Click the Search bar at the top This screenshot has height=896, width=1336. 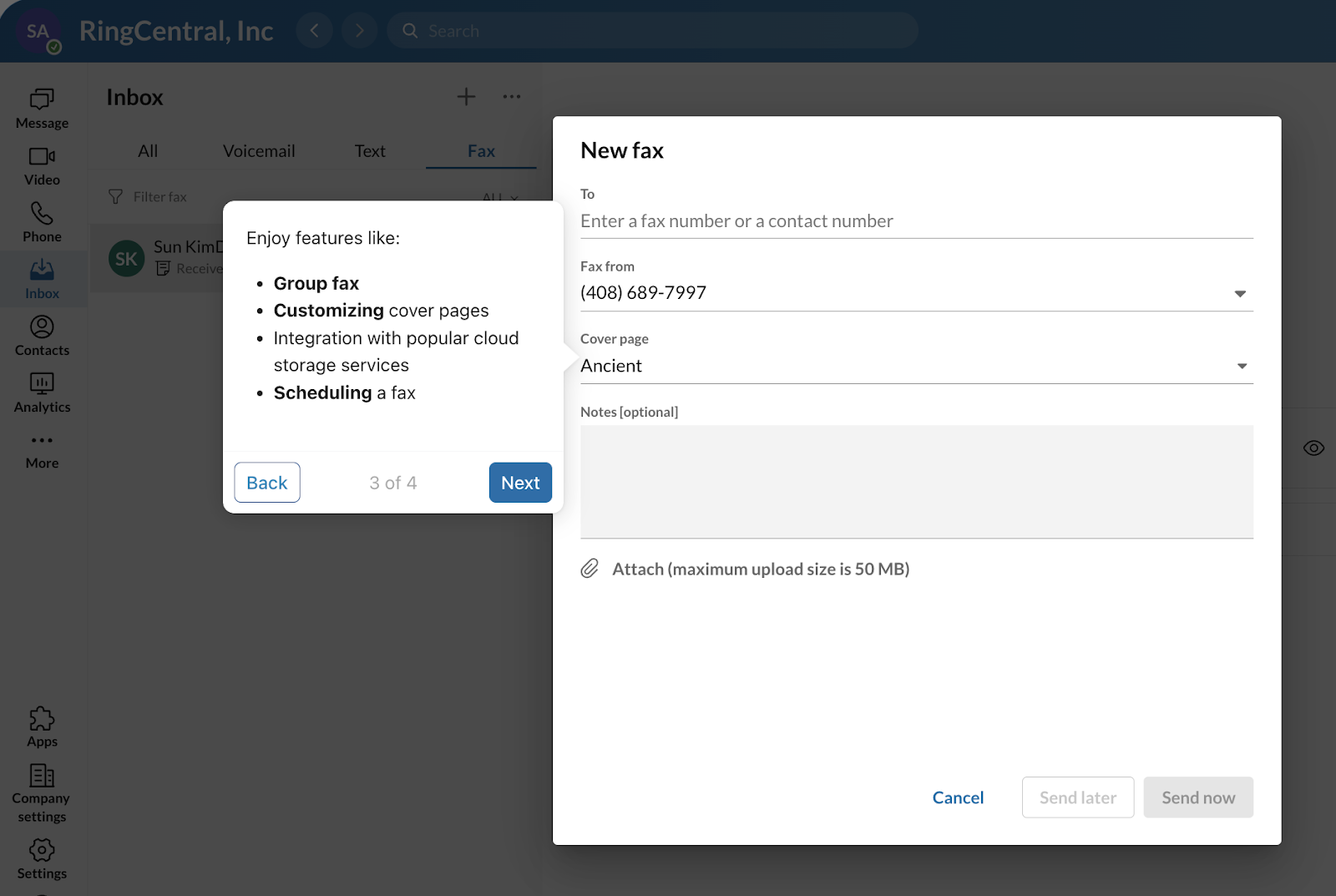tap(651, 30)
